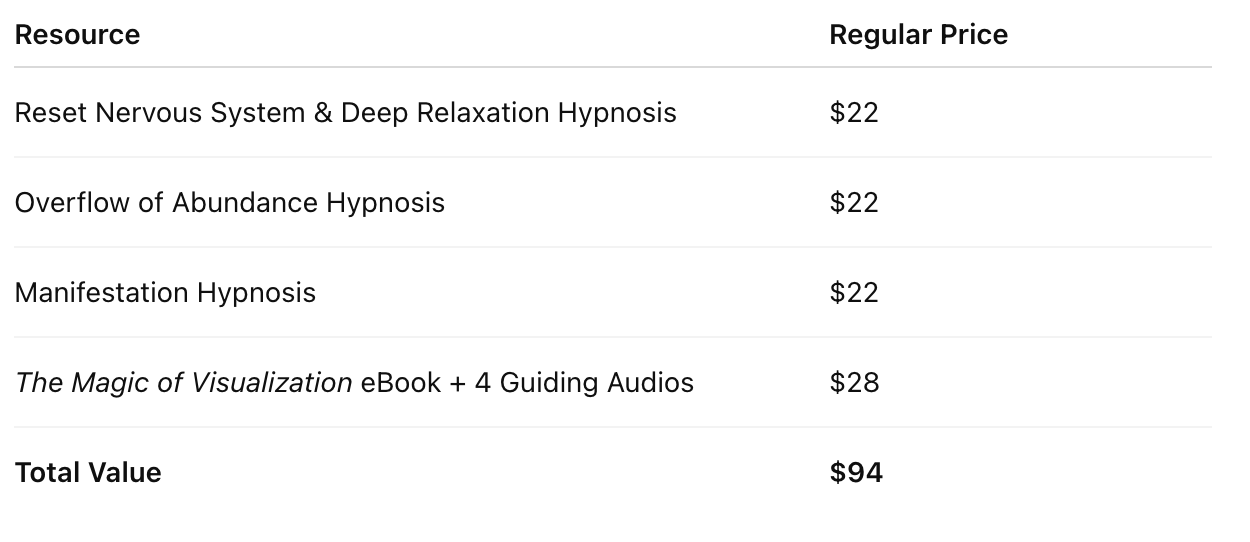This screenshot has height=542, width=1250.
Task: Click the $28 eBook price
Action: (853, 383)
